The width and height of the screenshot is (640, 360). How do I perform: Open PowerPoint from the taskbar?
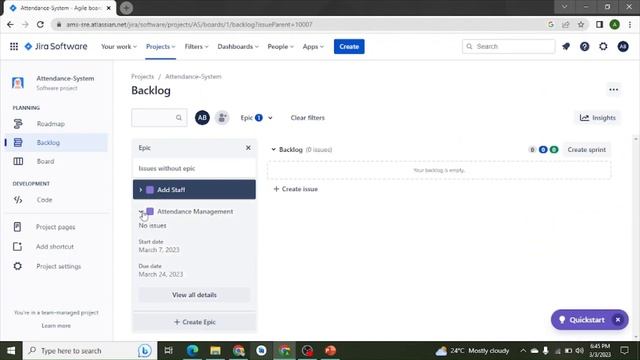tap(330, 351)
